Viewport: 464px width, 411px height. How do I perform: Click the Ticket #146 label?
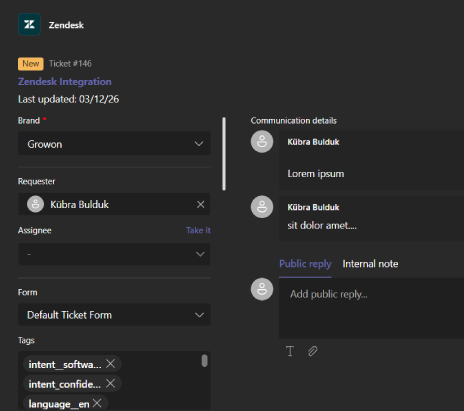(70, 64)
